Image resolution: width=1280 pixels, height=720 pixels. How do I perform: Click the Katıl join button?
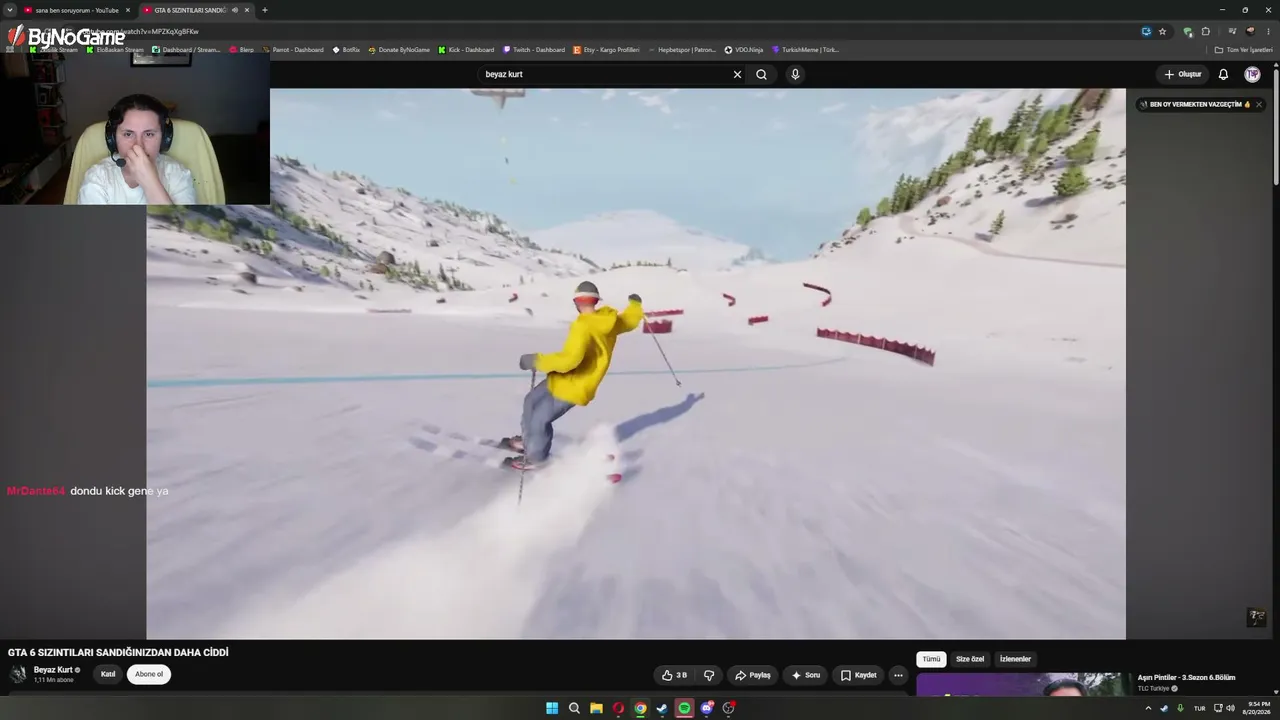click(108, 674)
